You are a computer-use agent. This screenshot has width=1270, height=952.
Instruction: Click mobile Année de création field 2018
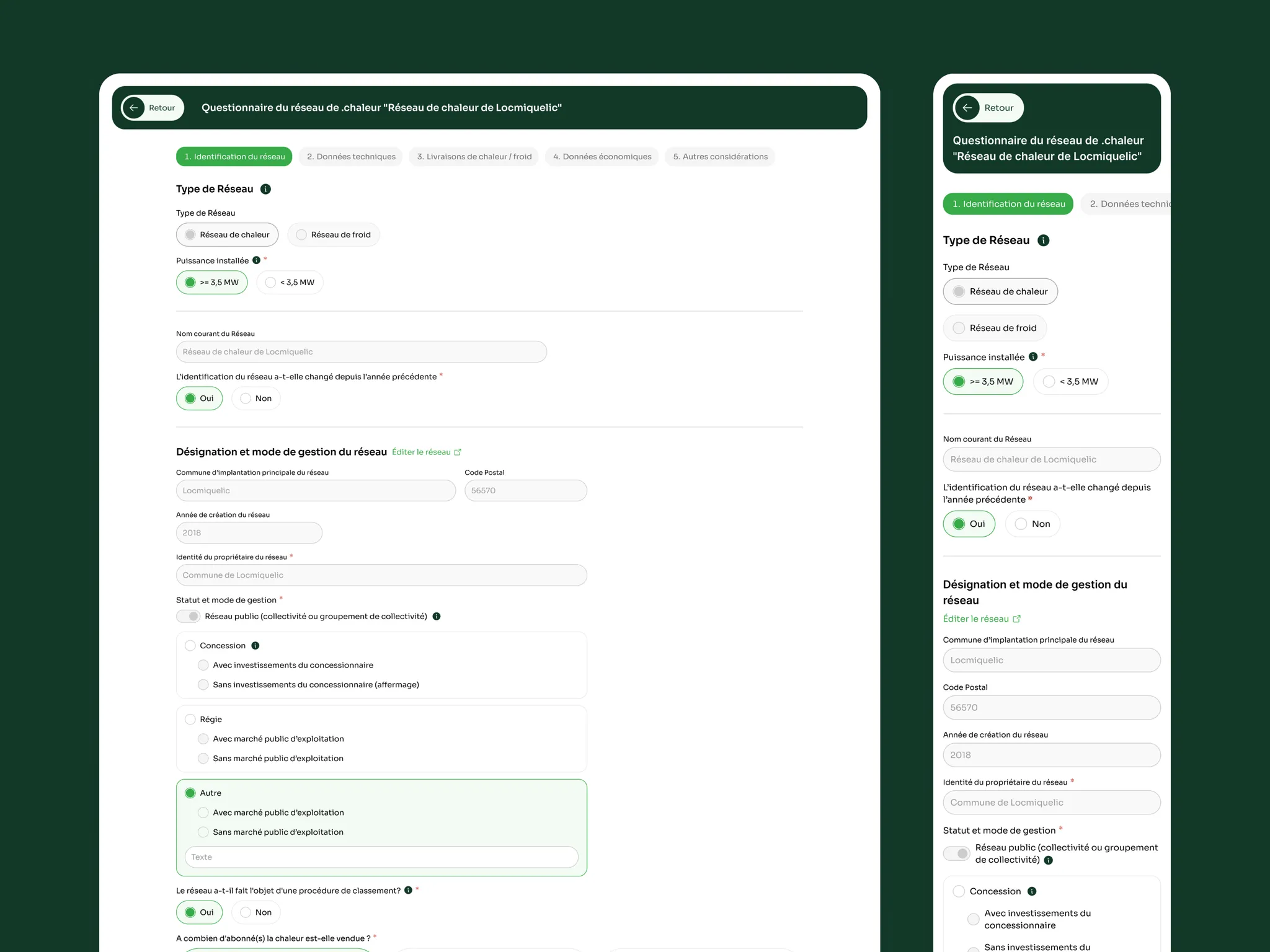point(1052,755)
